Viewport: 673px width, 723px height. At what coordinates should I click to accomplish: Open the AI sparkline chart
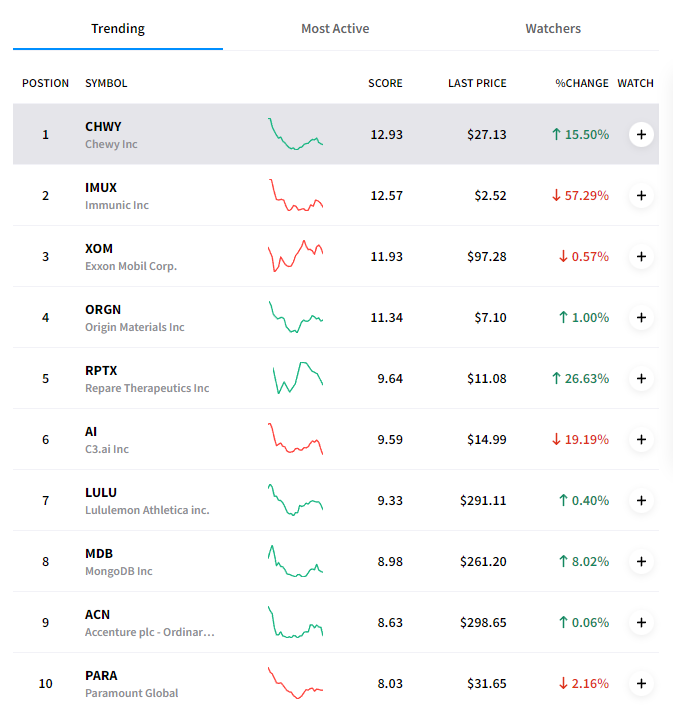click(x=295, y=439)
